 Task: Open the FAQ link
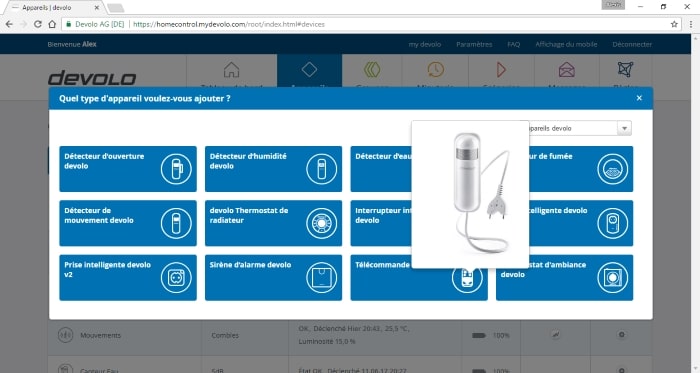click(x=513, y=44)
